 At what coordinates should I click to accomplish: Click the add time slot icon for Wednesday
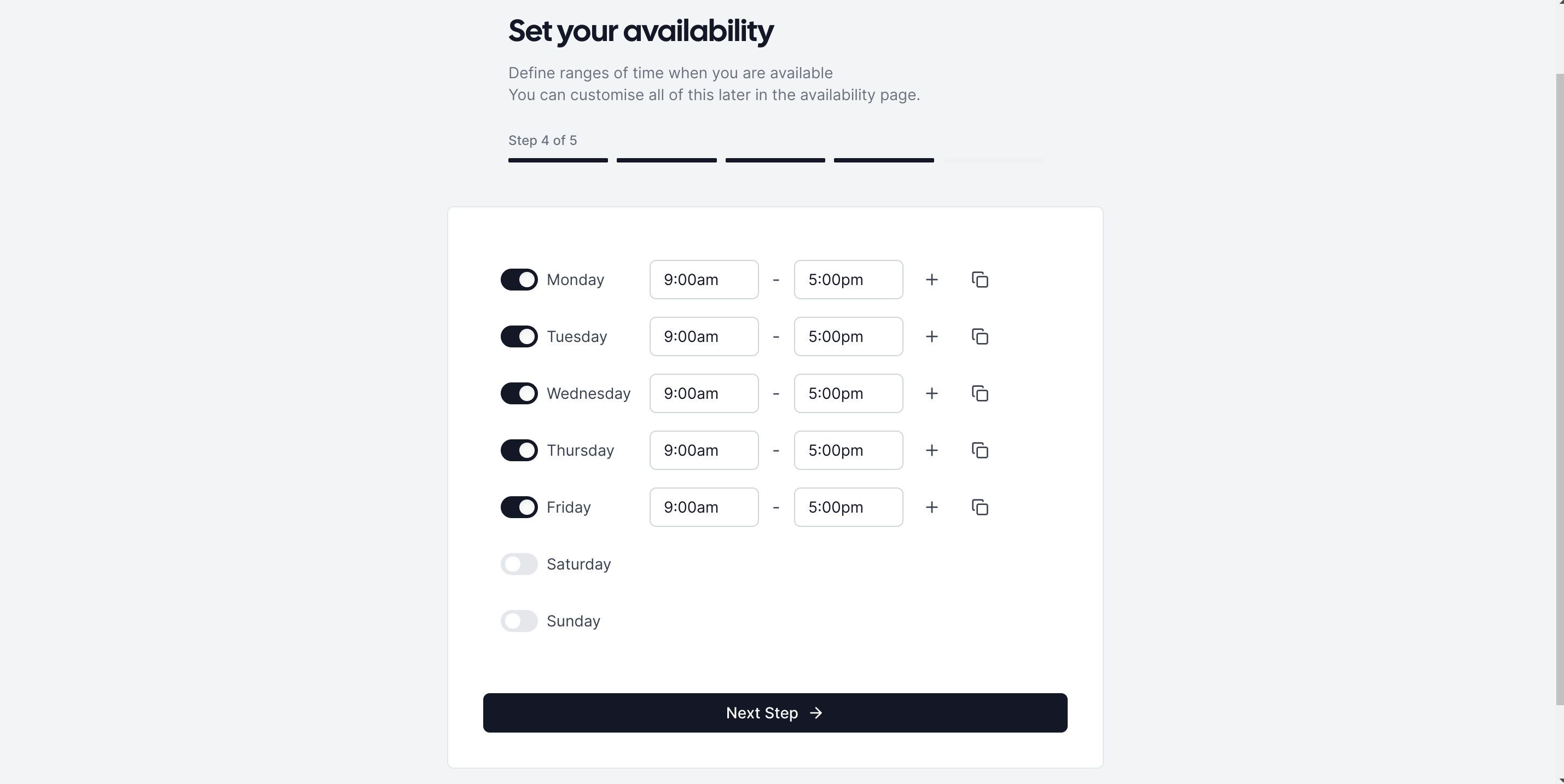click(930, 393)
